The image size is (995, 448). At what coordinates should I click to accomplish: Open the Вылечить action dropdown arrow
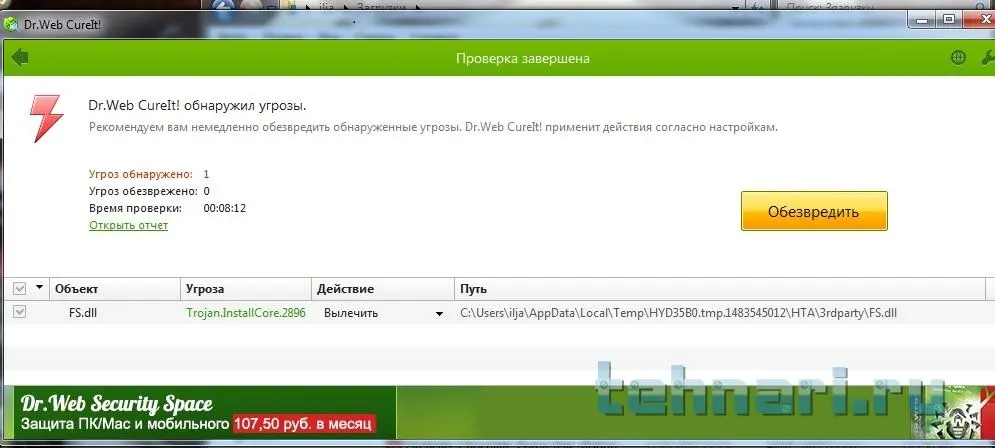439,313
